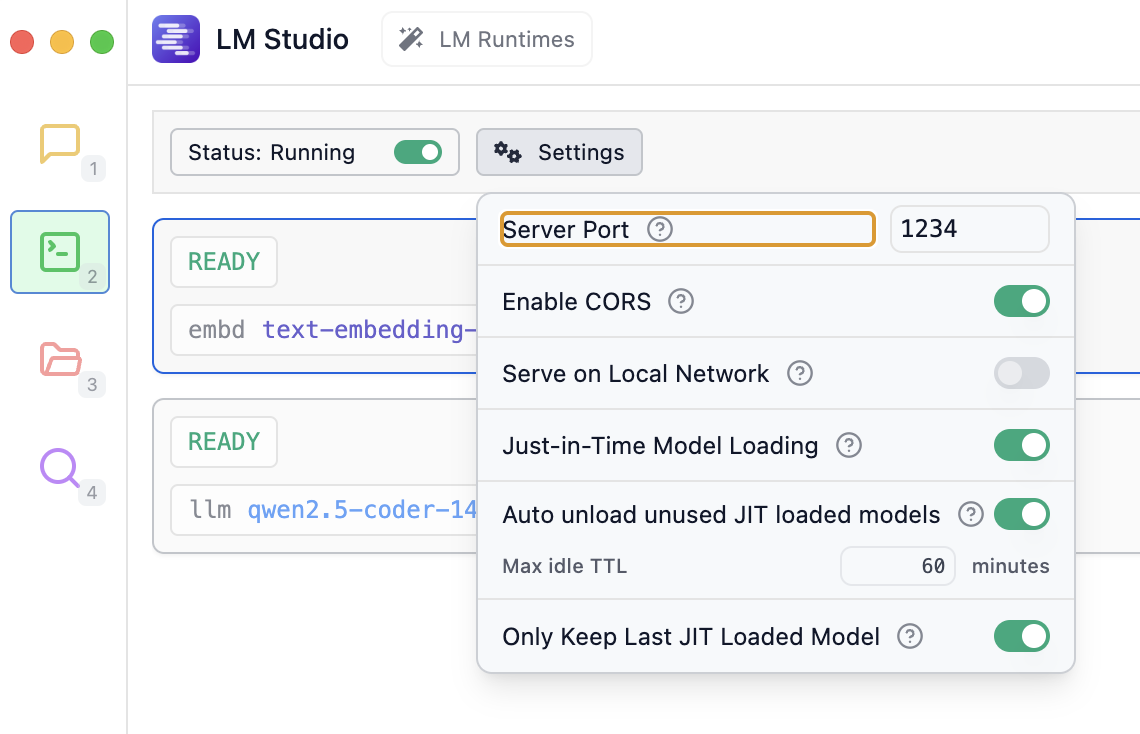Click help icon next to Server Port

(x=660, y=230)
